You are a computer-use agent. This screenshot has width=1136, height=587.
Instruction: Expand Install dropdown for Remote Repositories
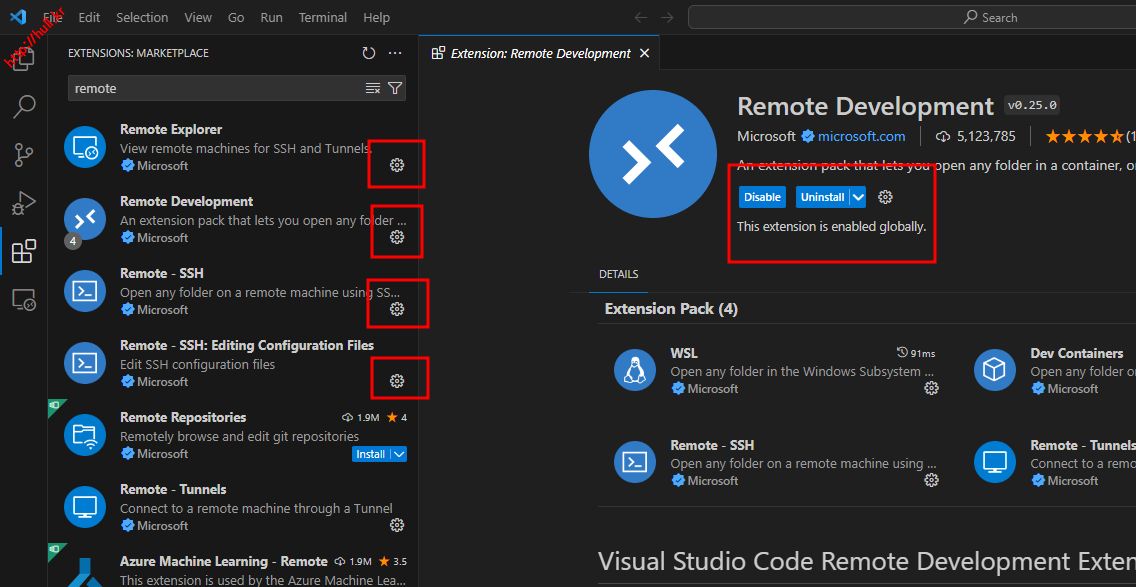coord(399,454)
